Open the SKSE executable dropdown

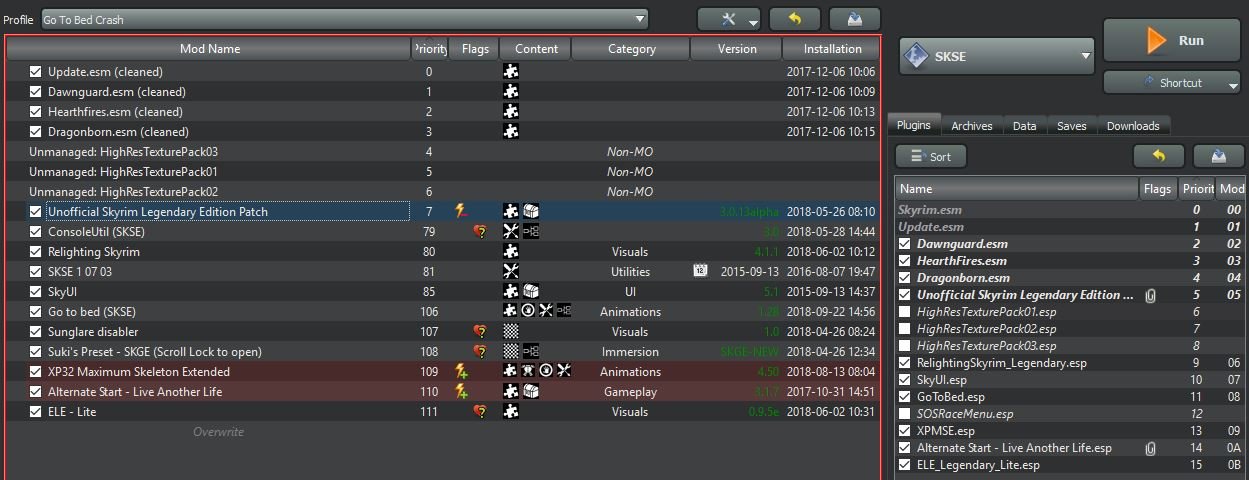coord(997,56)
